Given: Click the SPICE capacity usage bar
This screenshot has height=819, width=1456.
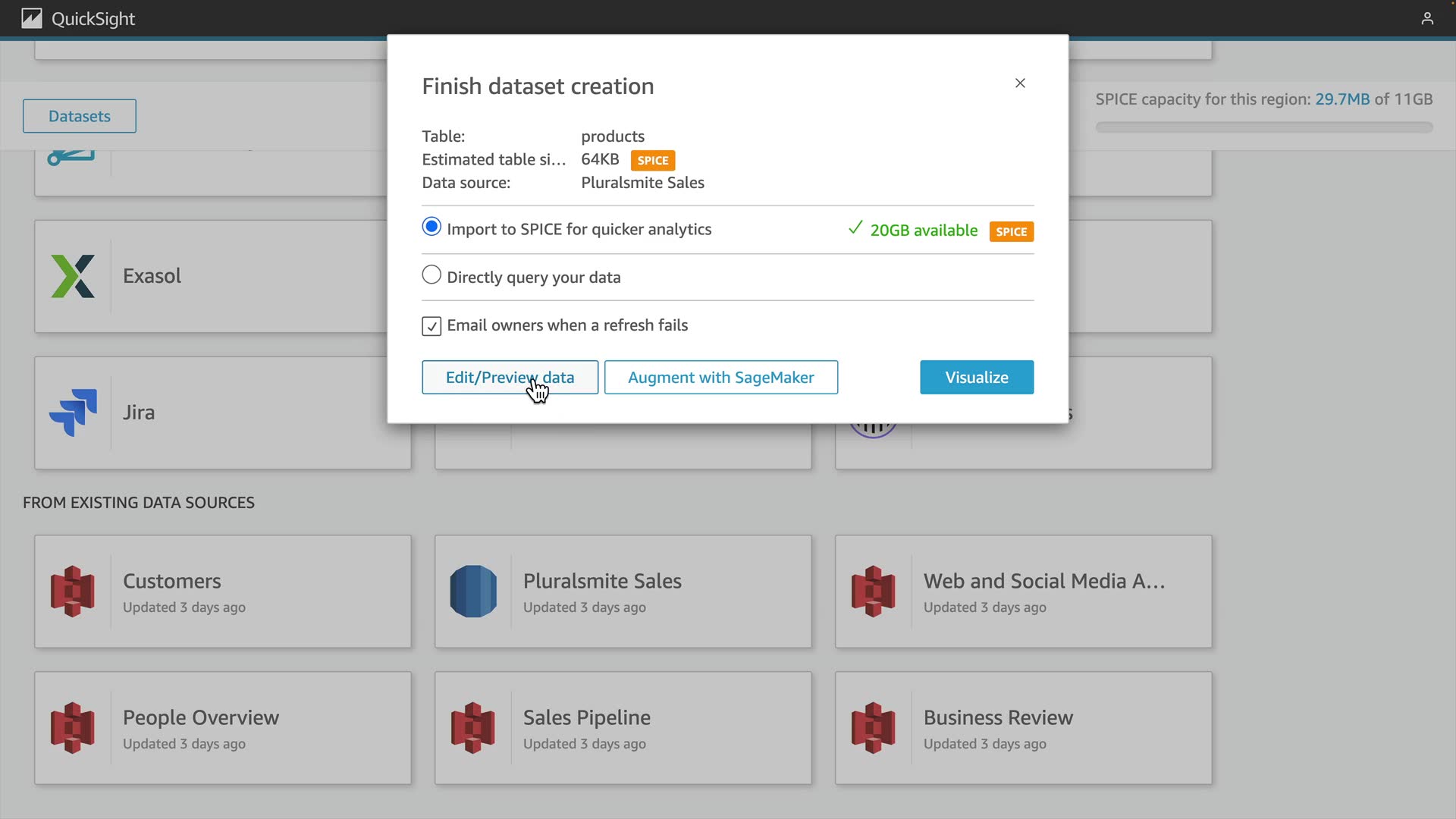Looking at the screenshot, I should (1263, 127).
